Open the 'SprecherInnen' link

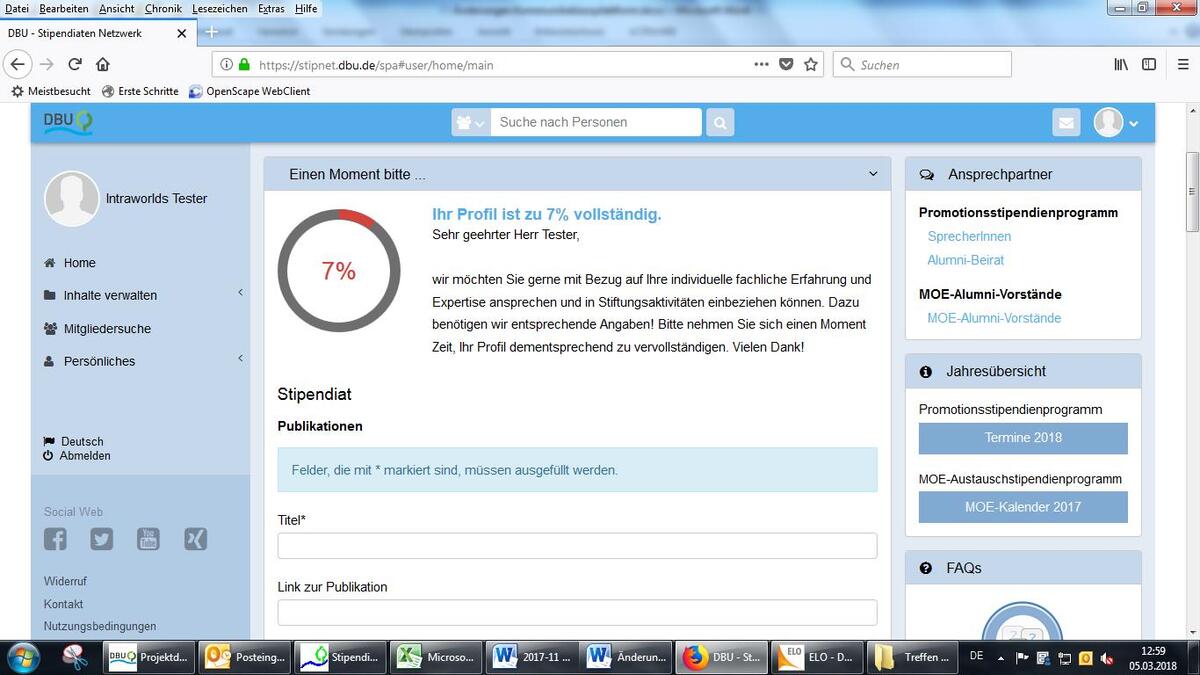969,236
